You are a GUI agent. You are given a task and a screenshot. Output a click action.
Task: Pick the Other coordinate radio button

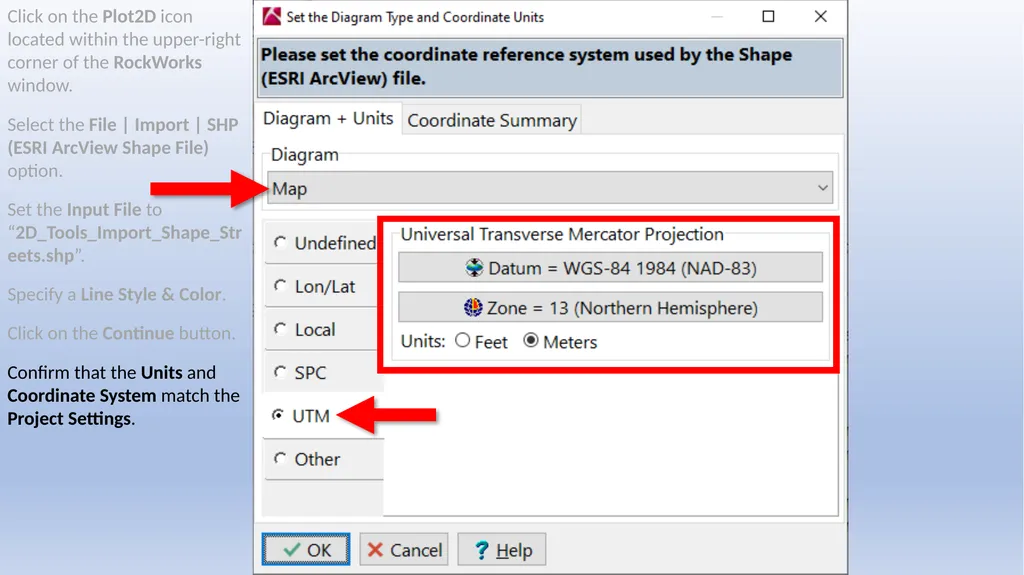coord(280,459)
